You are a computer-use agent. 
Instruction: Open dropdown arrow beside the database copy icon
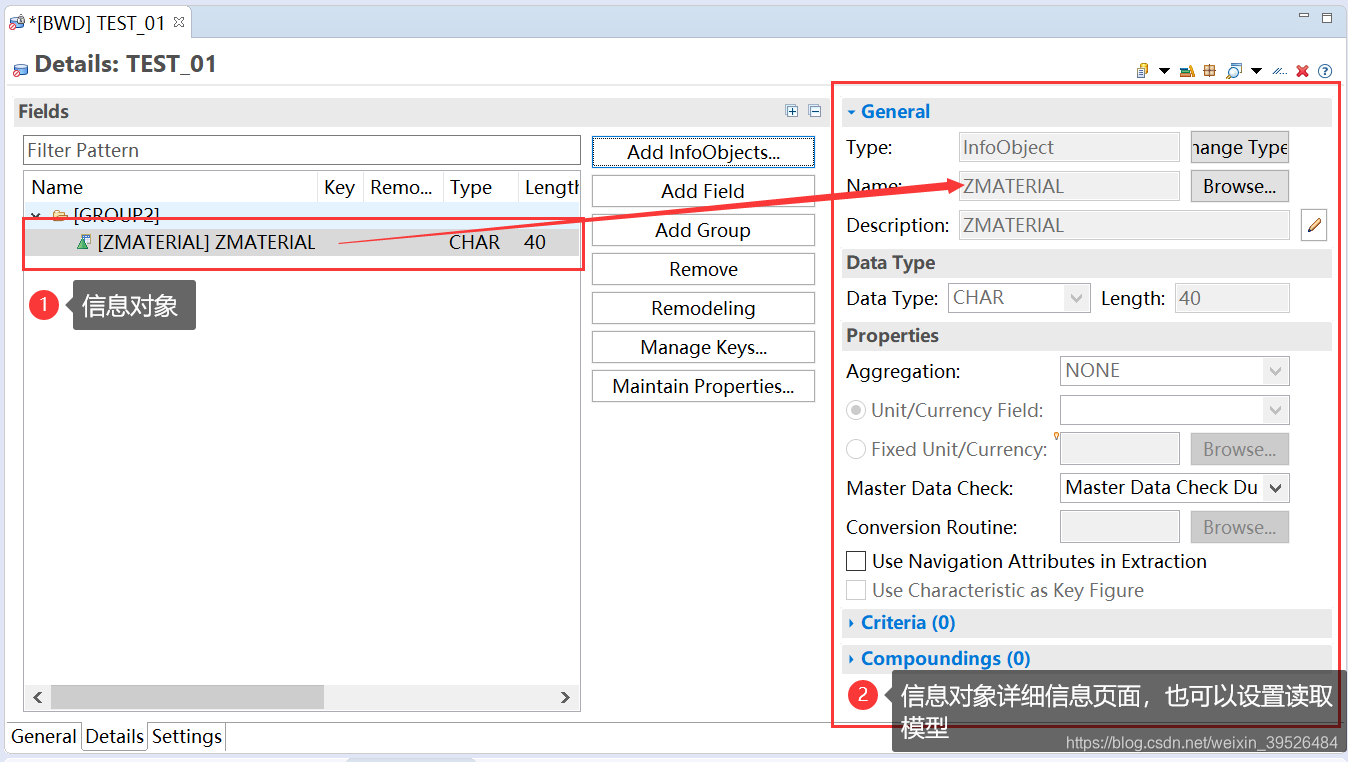point(1164,71)
